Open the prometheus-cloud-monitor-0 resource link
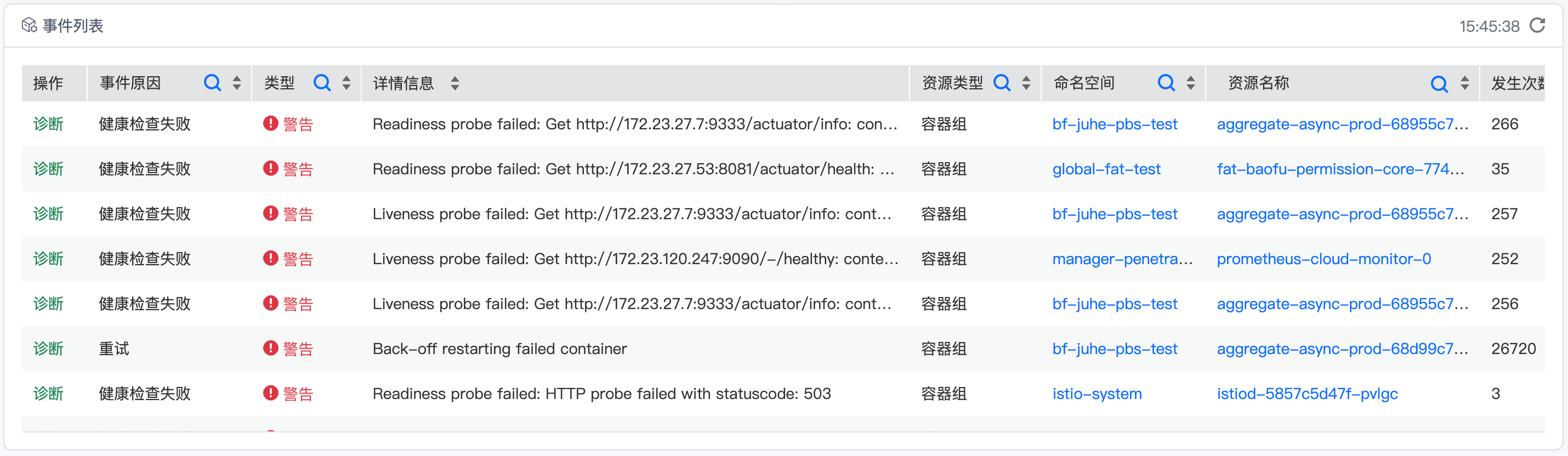This screenshot has height=456, width=1568. click(1323, 259)
